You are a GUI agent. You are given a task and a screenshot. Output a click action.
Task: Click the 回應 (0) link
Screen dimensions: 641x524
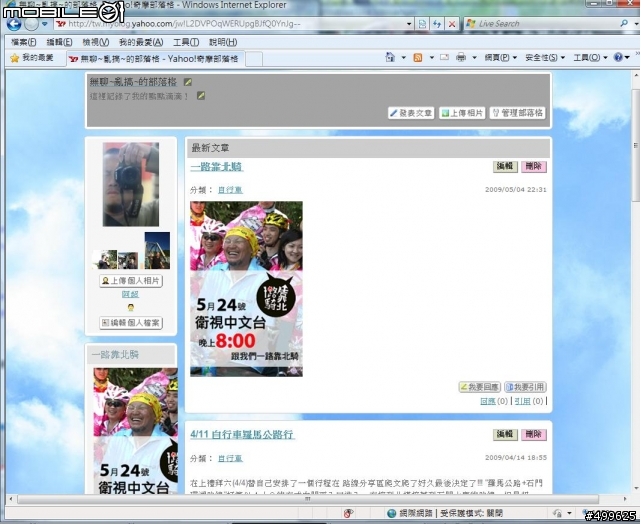[493, 401]
